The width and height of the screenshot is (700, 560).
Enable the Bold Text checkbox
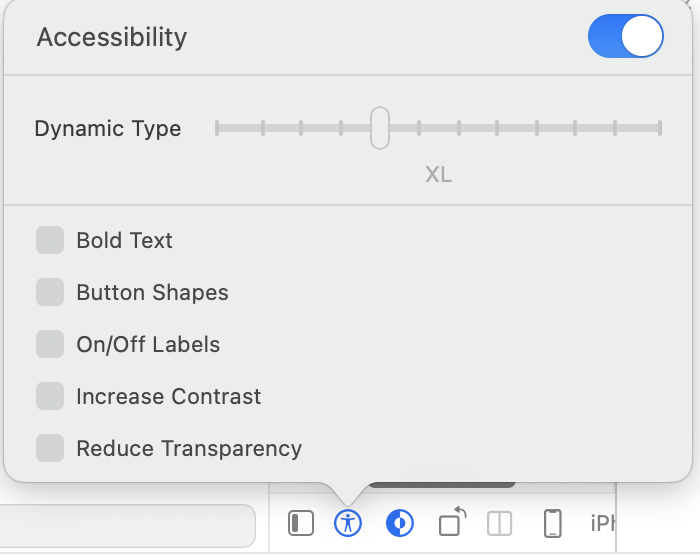(x=50, y=240)
